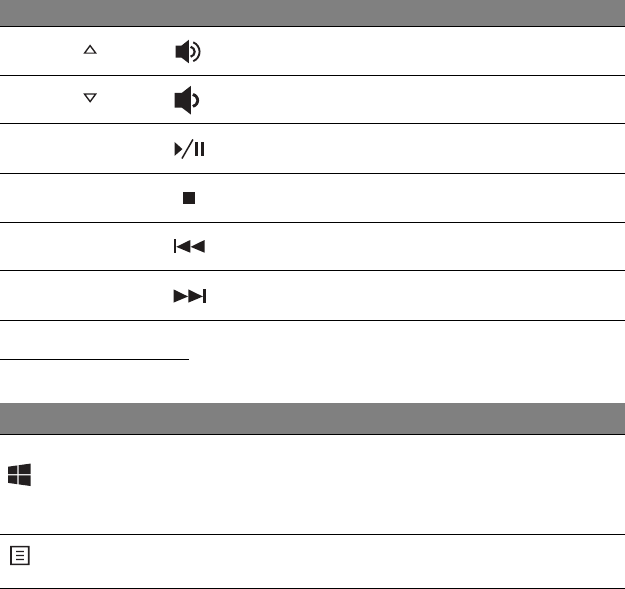Click the gray header bar above Windows logo
The height and width of the screenshot is (589, 625).
(312, 418)
